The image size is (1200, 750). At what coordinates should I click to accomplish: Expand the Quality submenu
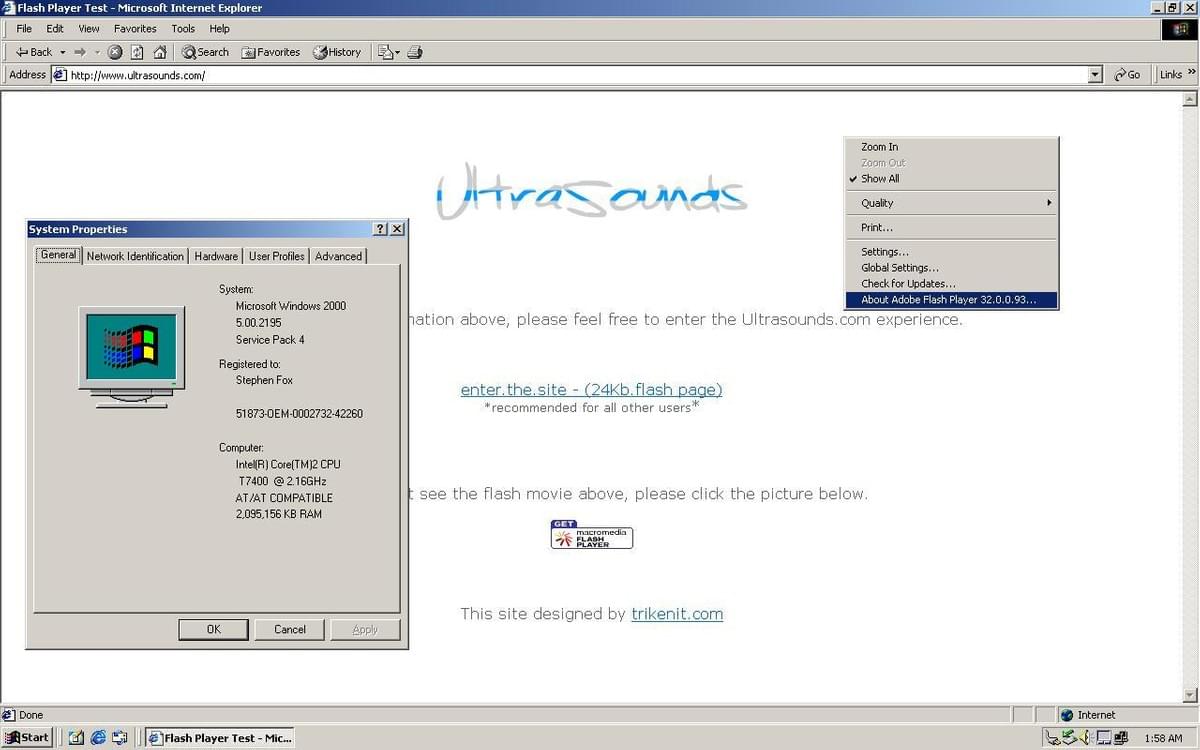coord(951,203)
